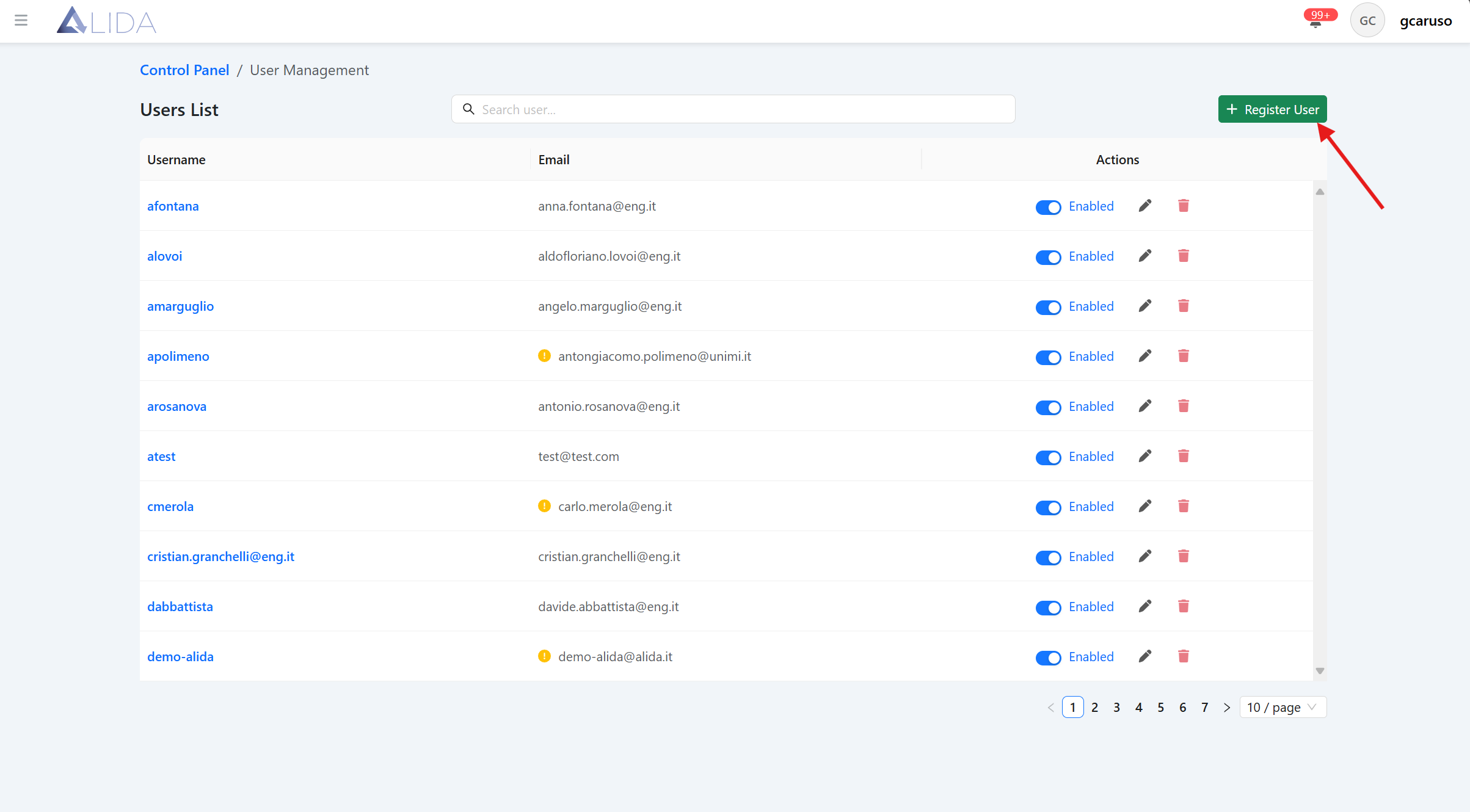Open demo-alida user profile link
Screen dimensions: 1470x812
tap(180, 657)
